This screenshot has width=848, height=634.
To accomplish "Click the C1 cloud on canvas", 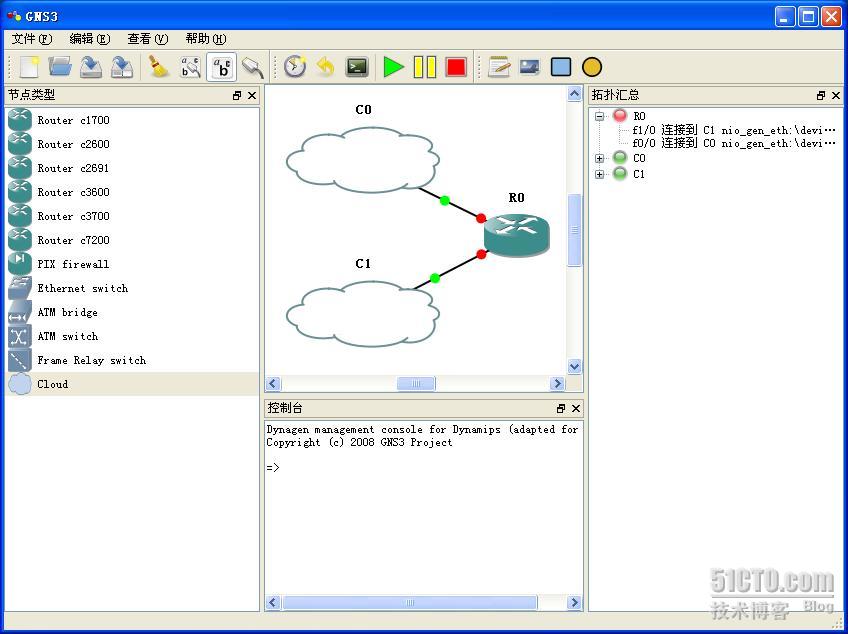I will (x=362, y=314).
